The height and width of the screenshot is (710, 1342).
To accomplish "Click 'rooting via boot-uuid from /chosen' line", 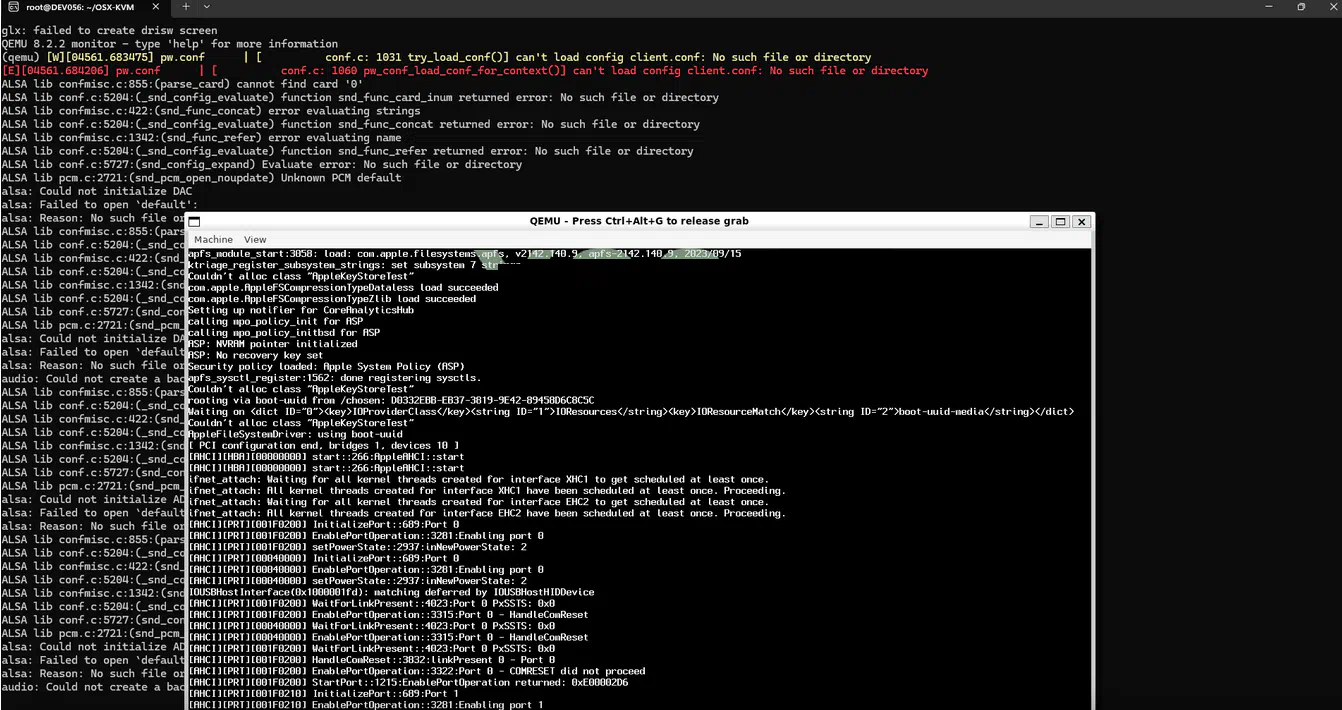I will point(391,401).
